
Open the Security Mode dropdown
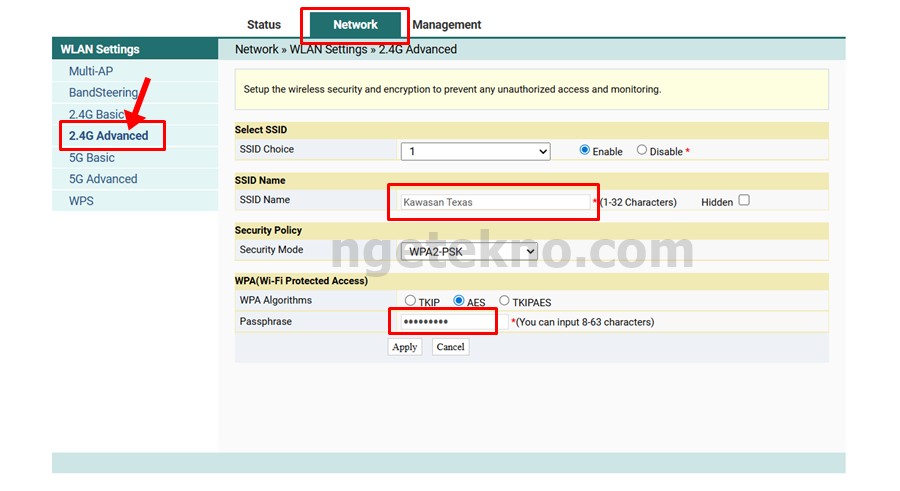pos(468,252)
